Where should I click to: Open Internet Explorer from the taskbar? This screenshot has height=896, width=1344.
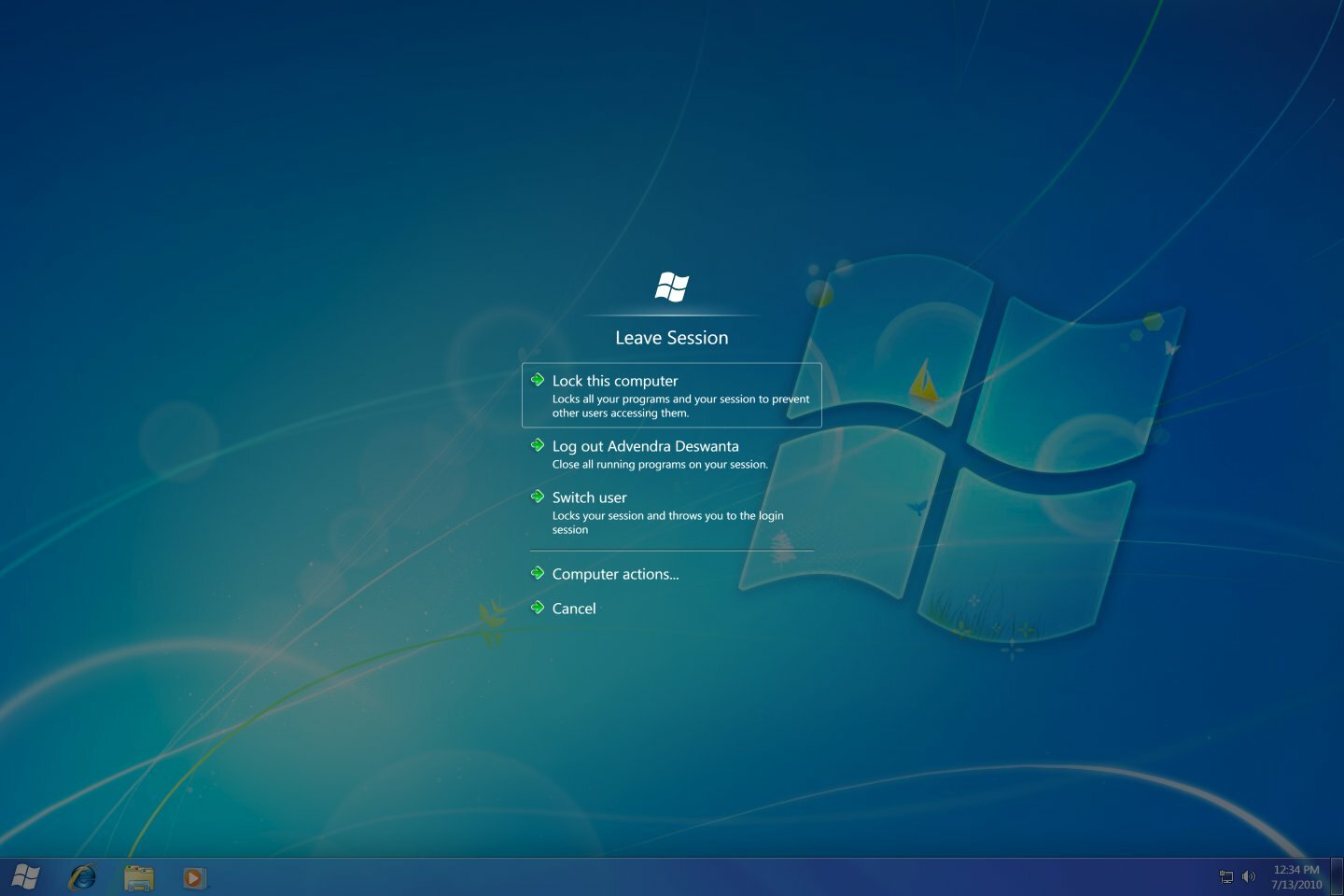pyautogui.click(x=82, y=877)
